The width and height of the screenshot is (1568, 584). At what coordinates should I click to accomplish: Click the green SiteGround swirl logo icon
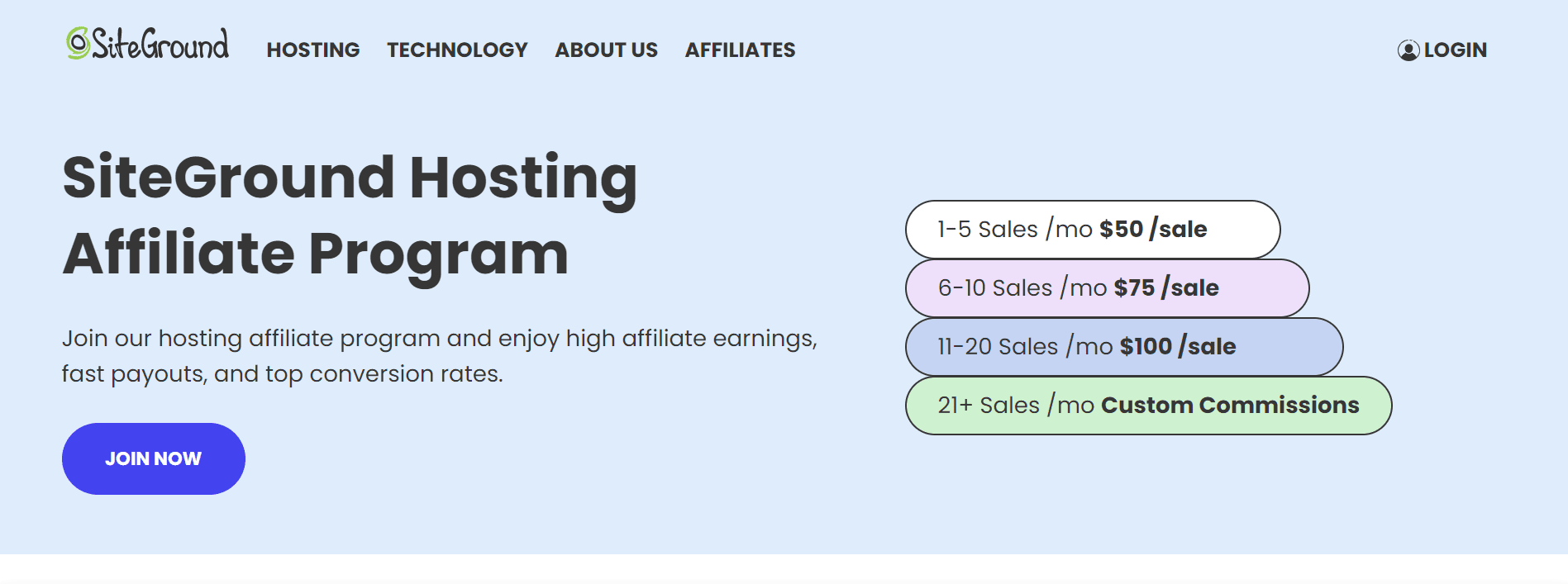click(78, 43)
